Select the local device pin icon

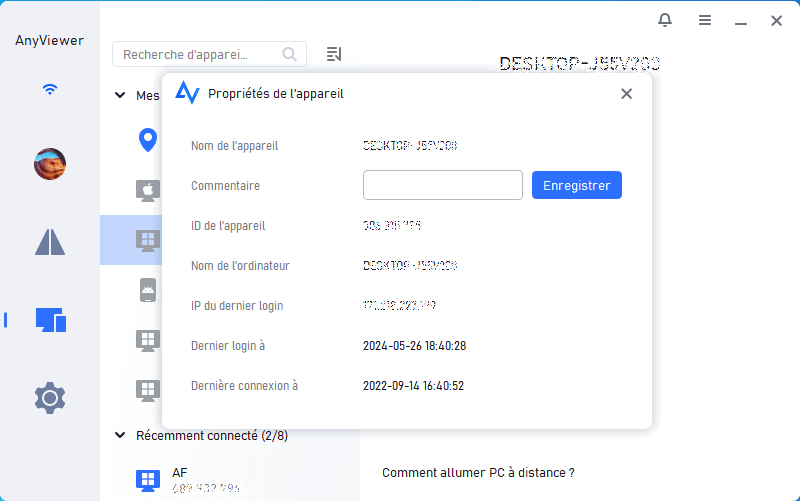[148, 140]
